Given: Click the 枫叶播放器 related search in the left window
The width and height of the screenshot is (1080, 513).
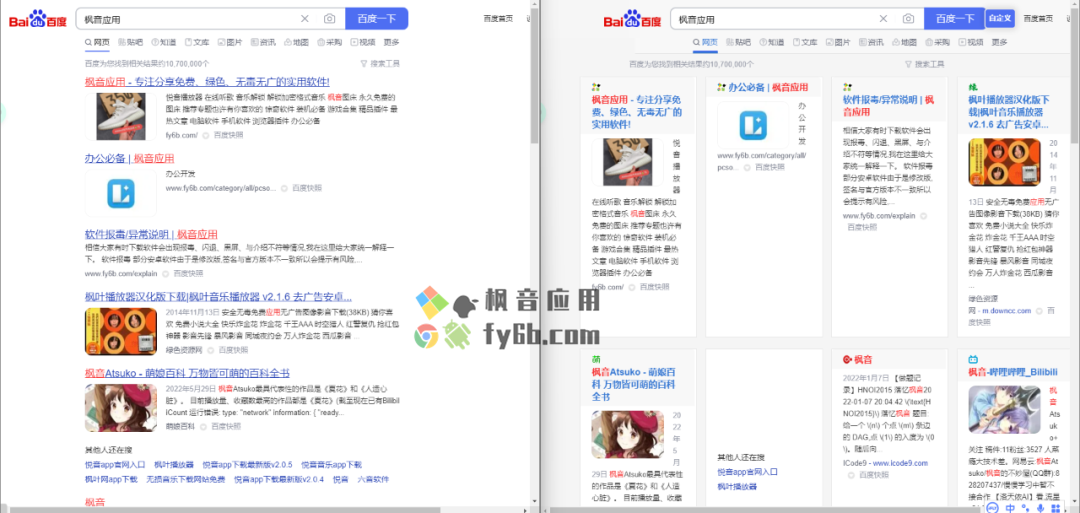Looking at the screenshot, I should [x=174, y=465].
